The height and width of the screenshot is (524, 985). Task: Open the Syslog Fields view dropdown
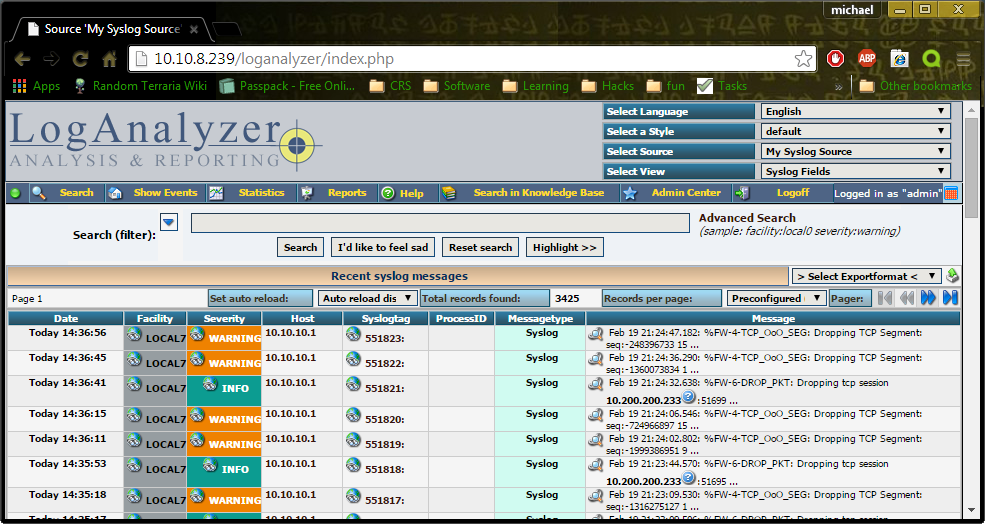point(855,172)
